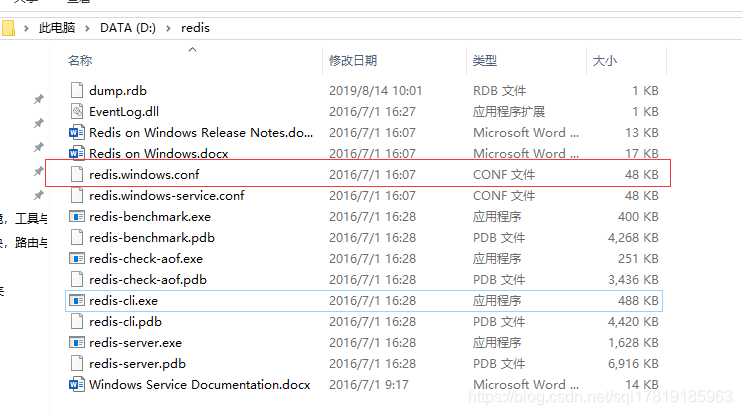The height and width of the screenshot is (415, 742).
Task: Select redis-check-aof.pdb file name
Action: click(x=148, y=280)
